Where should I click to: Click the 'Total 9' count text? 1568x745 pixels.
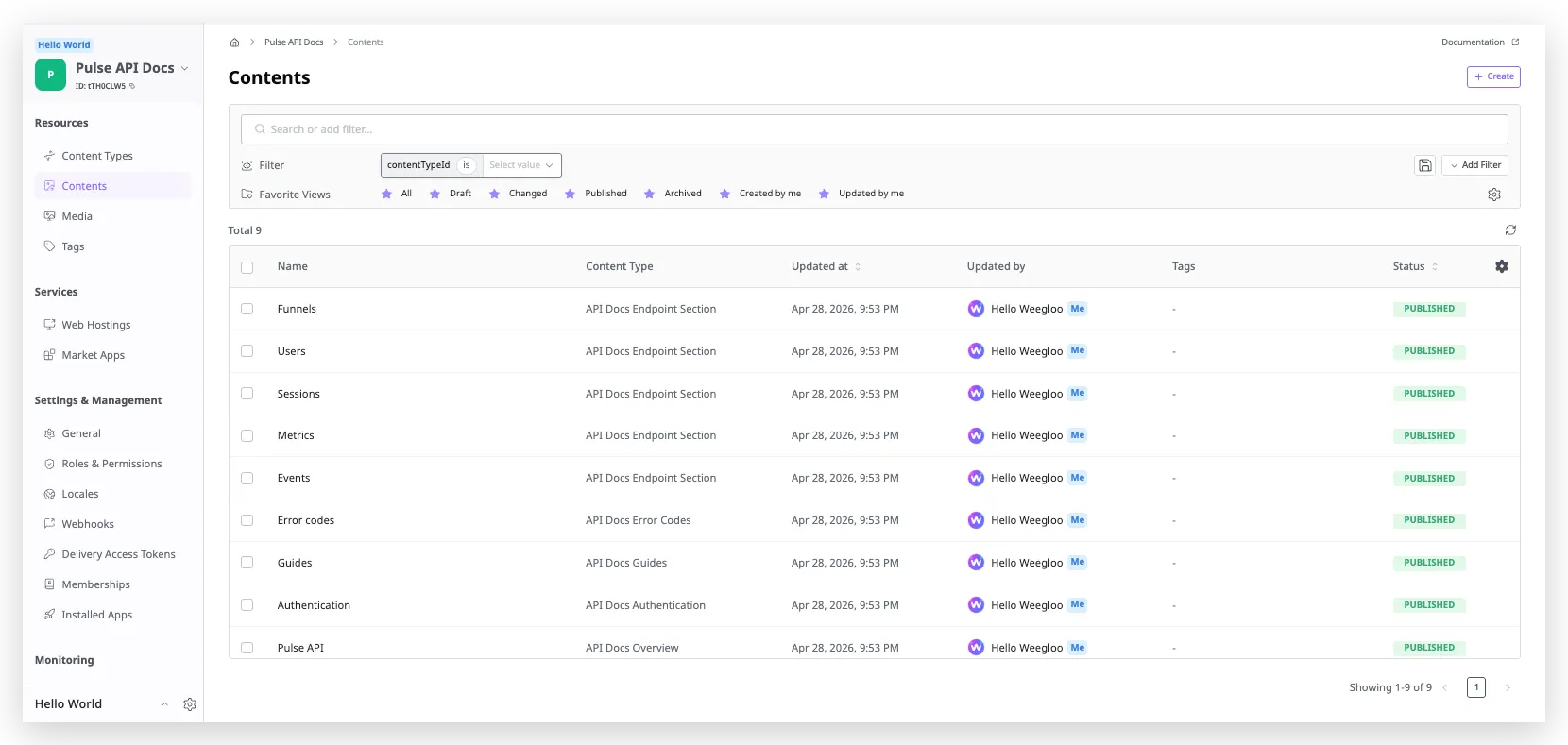(x=245, y=230)
